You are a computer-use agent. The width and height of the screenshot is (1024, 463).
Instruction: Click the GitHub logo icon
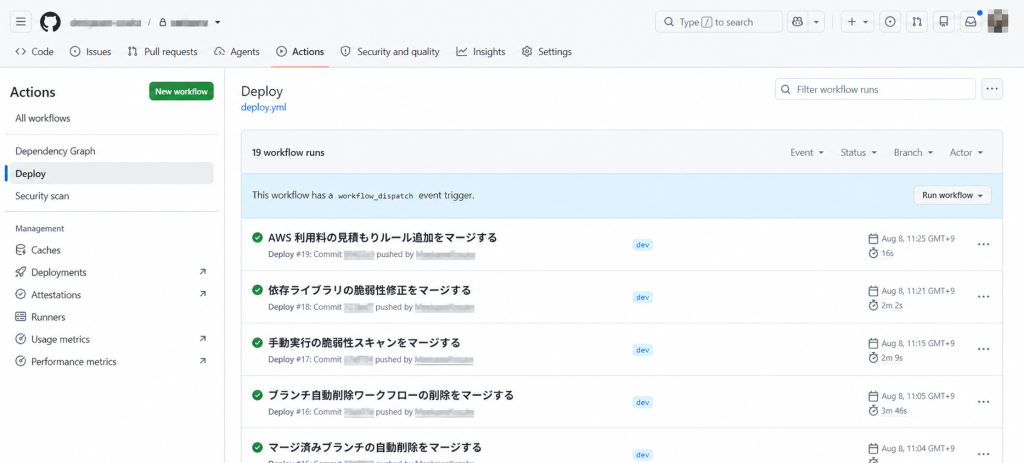point(50,22)
